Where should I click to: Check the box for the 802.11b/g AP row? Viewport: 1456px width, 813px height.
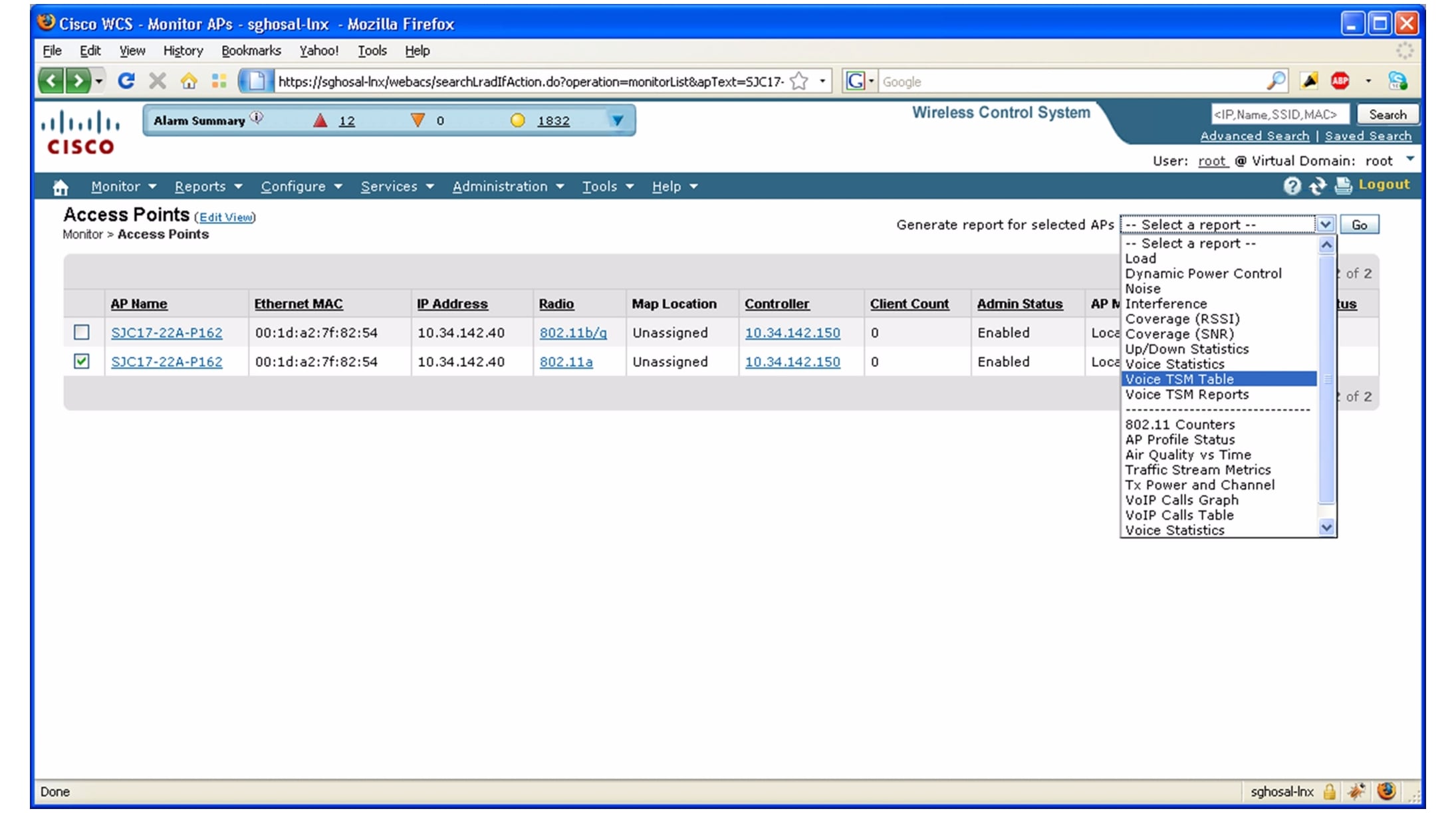[82, 332]
